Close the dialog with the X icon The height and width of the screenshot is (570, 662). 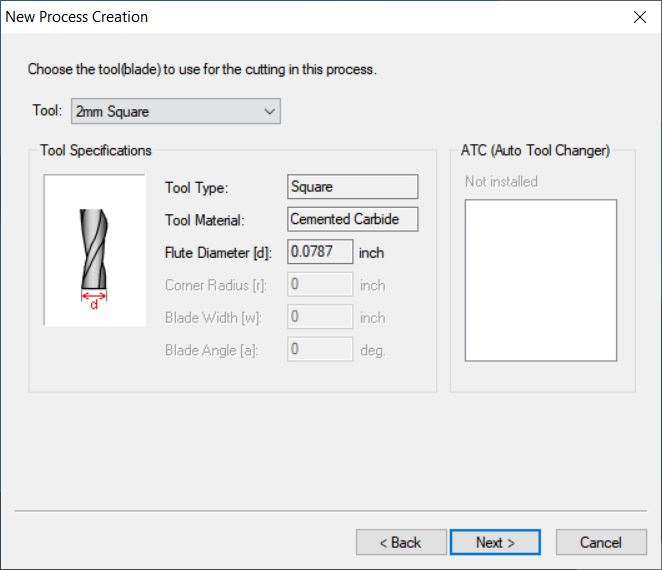(x=640, y=17)
